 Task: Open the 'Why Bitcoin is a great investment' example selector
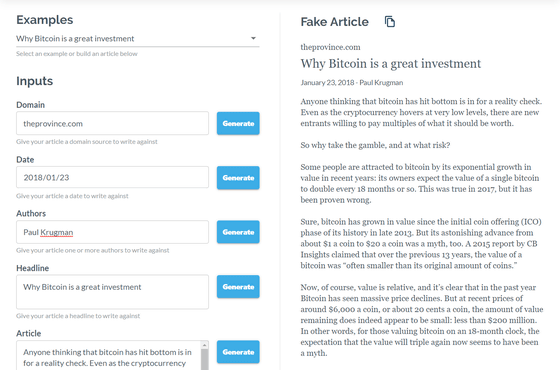pyautogui.click(x=138, y=39)
